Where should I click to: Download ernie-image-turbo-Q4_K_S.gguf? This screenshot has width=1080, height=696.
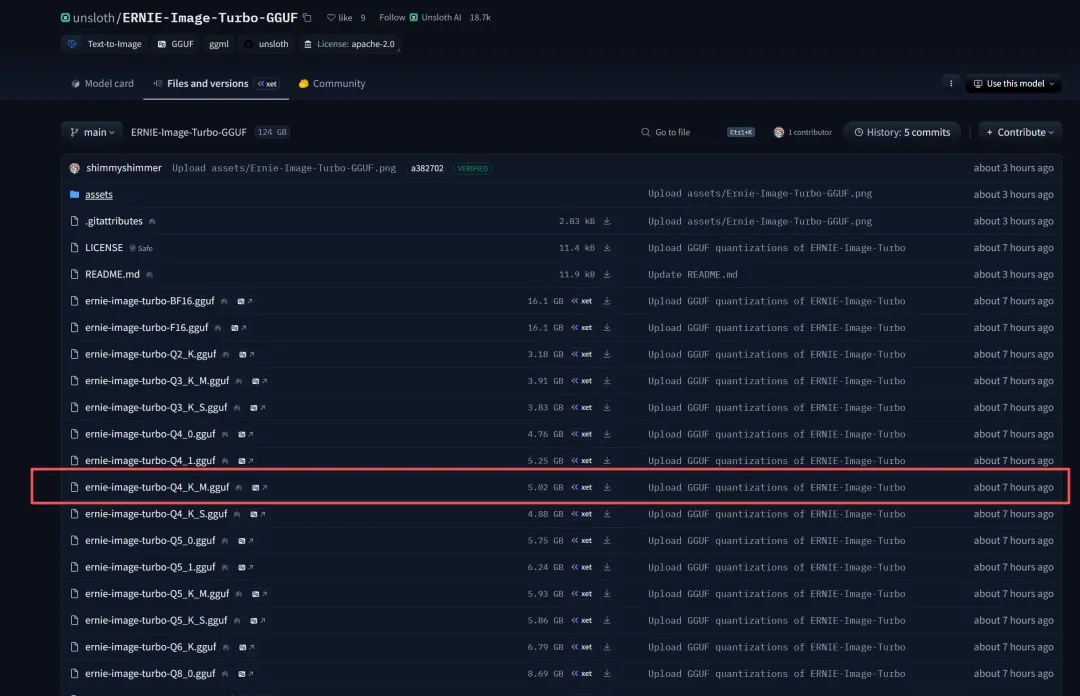tap(607, 514)
